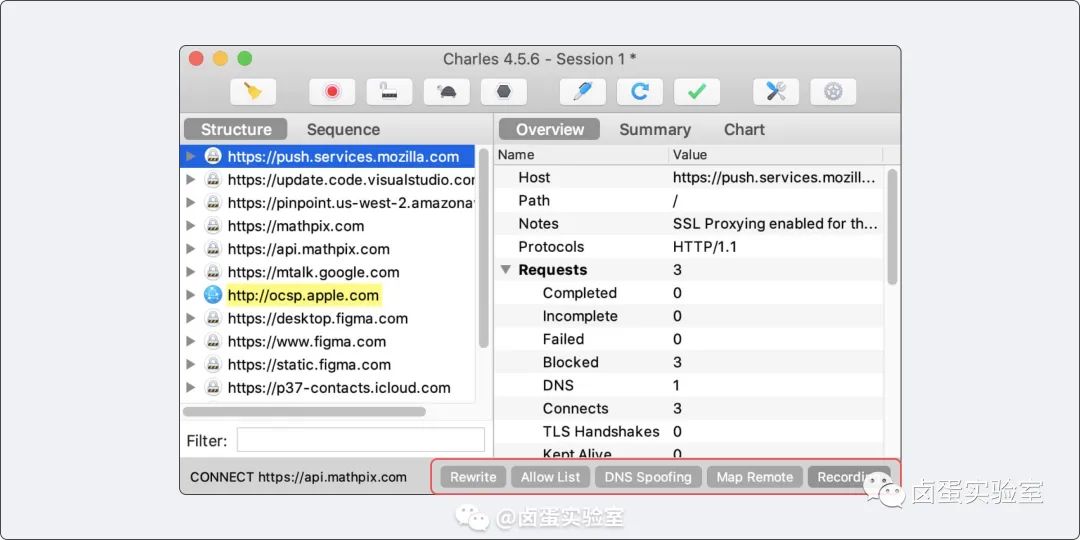Open the Summary tab
The image size is (1080, 540).
coord(654,129)
